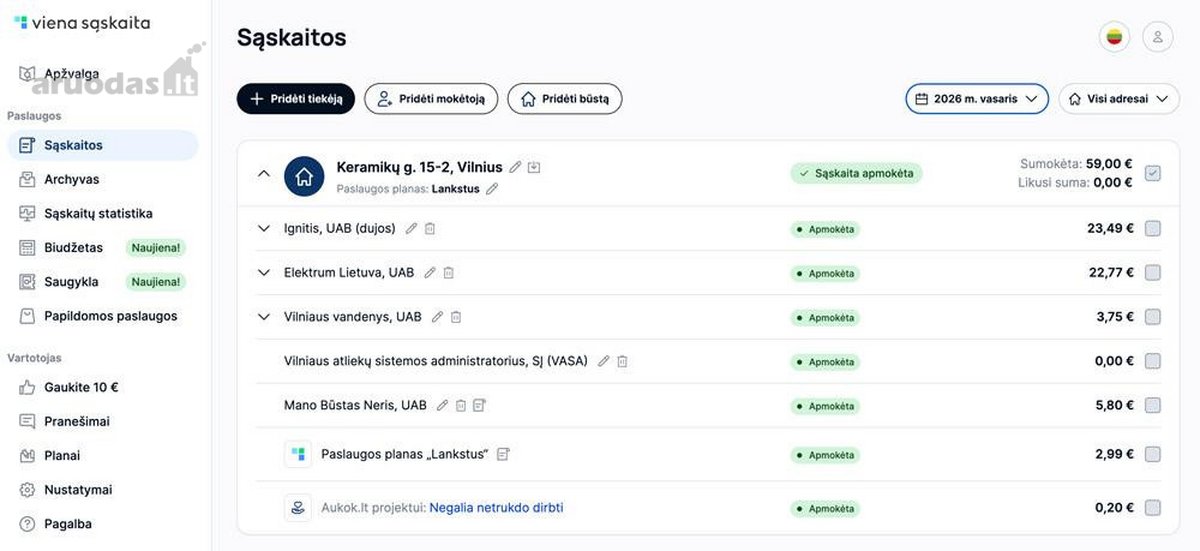The height and width of the screenshot is (551, 1200).
Task: Click the Naujiena! badge beside Biudžetas
Action: click(156, 247)
